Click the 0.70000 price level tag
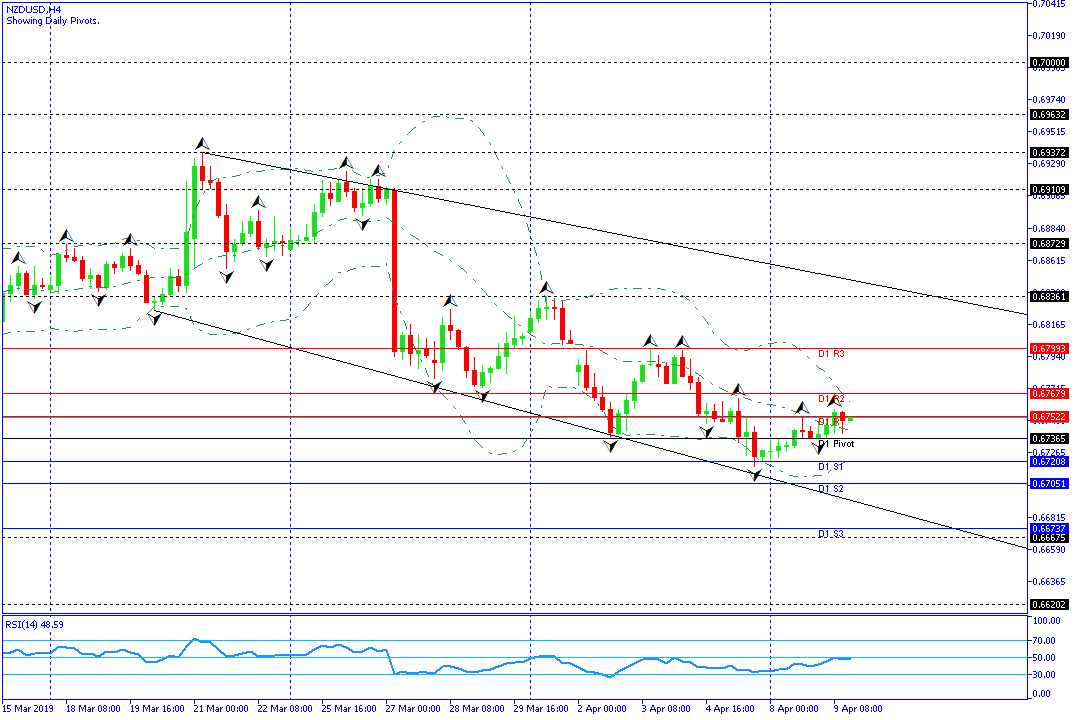The width and height of the screenshot is (1080, 720). (x=1049, y=63)
